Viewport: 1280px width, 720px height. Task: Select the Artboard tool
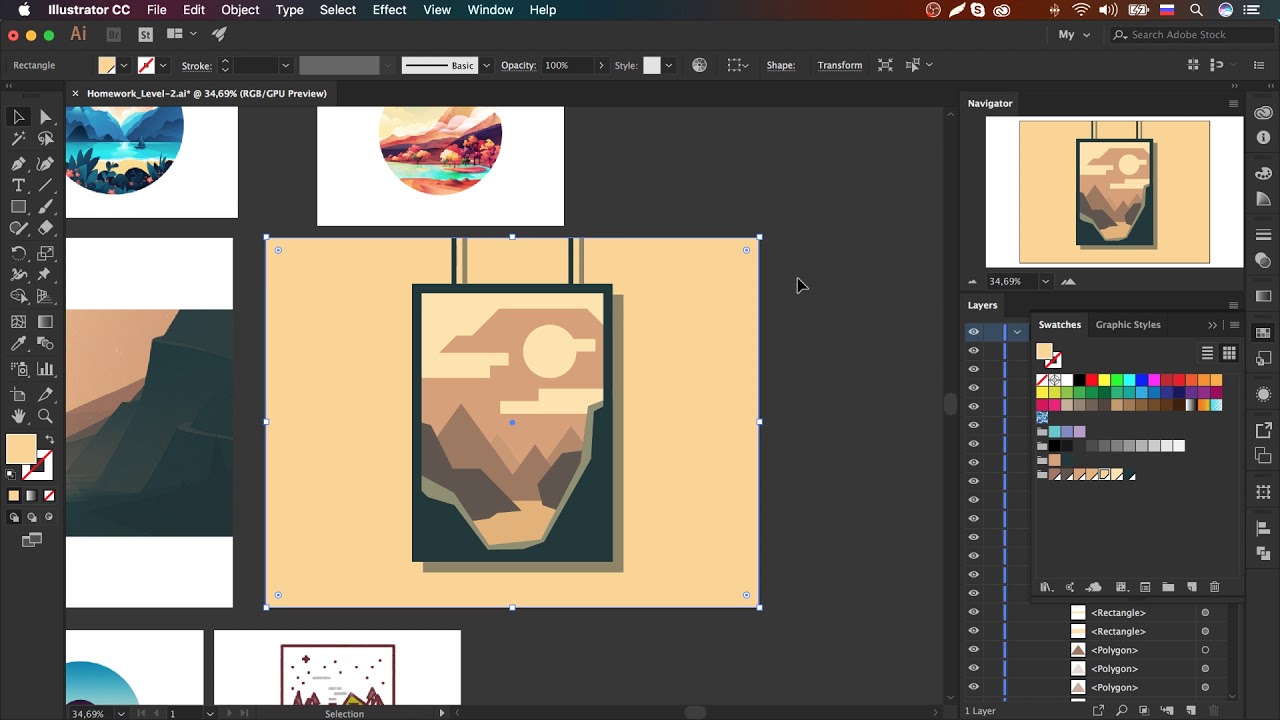pos(18,394)
